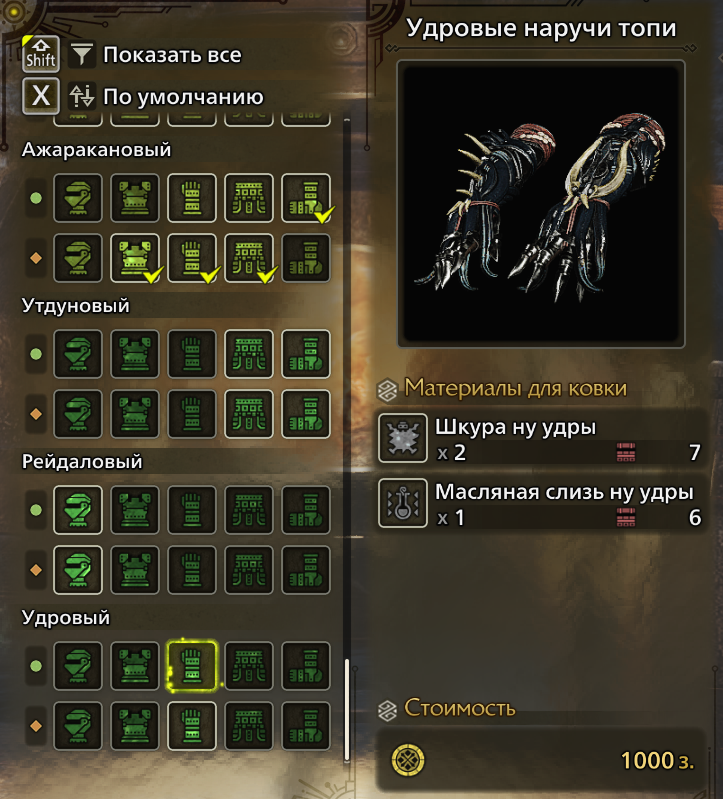Select Удровый gauntlets in orange-diamond row
Viewport: 723px width, 799px height.
192,726
